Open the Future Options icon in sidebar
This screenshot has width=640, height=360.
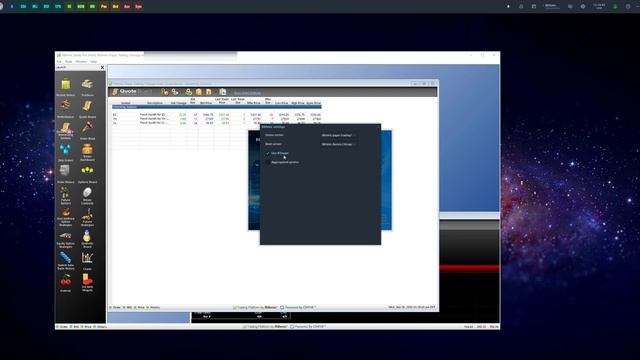point(65,193)
